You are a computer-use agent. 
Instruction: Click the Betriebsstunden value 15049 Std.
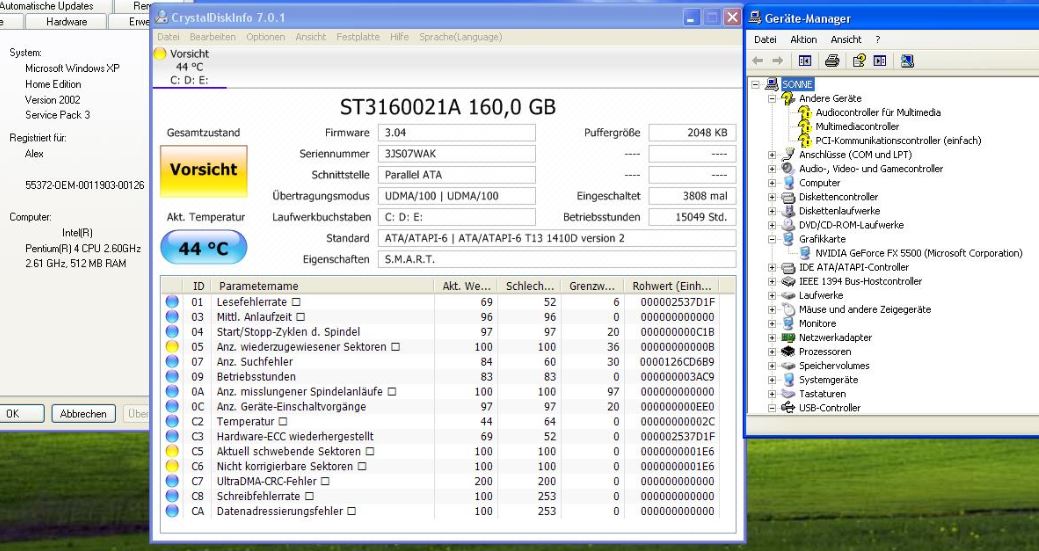coord(692,217)
